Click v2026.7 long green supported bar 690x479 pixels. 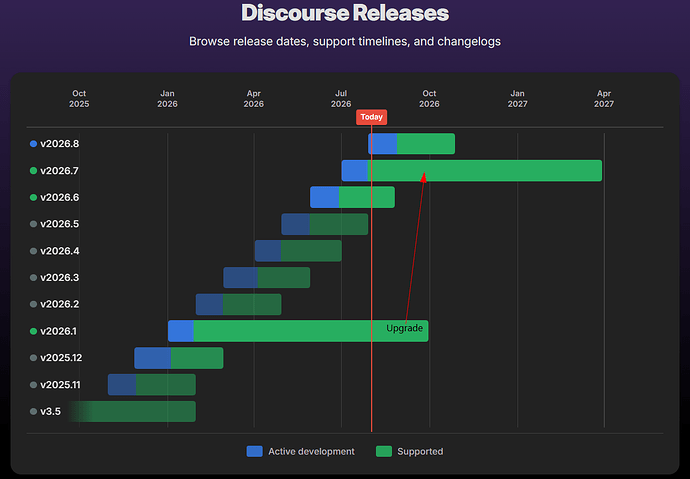pos(485,171)
